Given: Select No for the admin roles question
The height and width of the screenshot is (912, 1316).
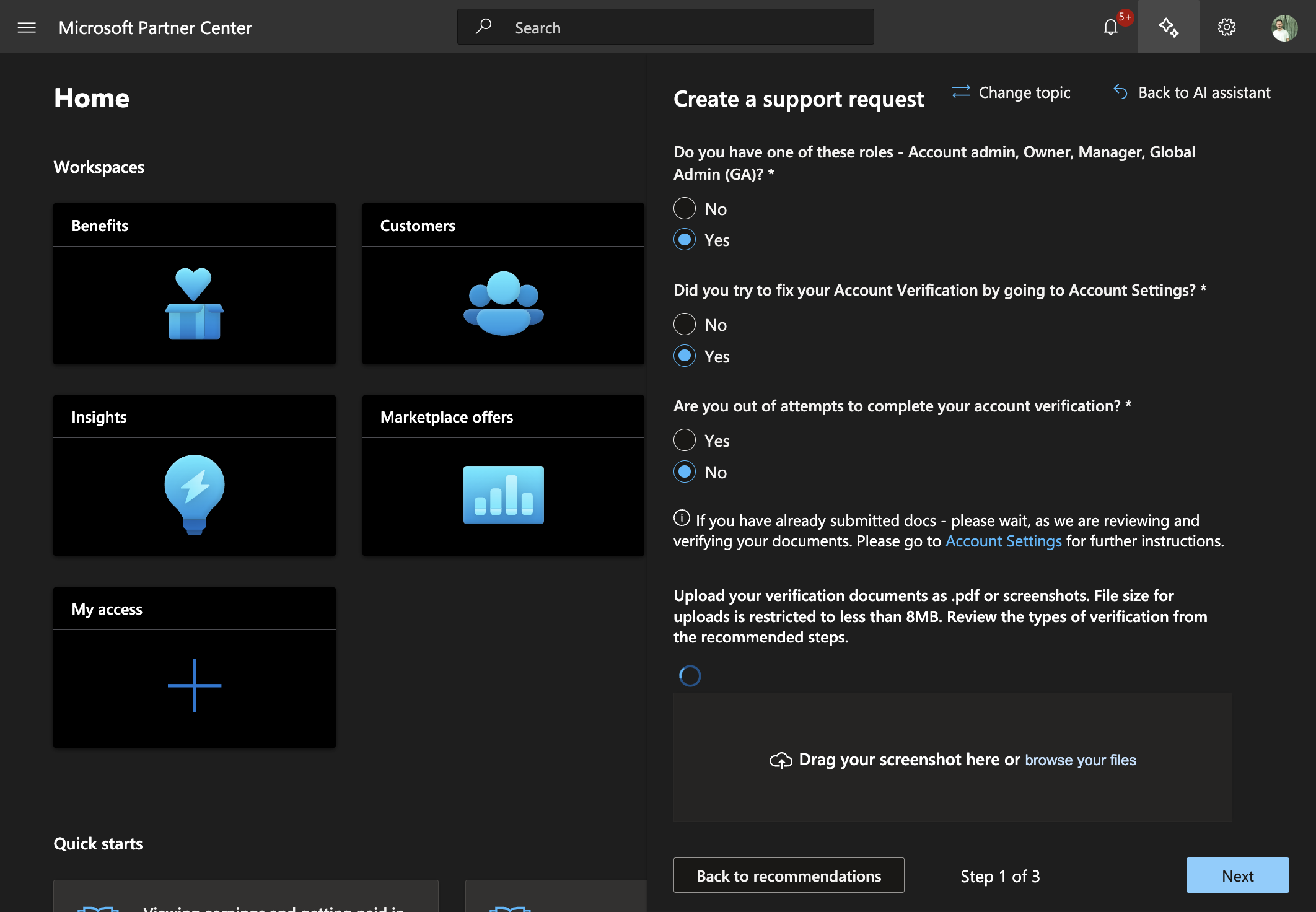Looking at the screenshot, I should (x=685, y=208).
